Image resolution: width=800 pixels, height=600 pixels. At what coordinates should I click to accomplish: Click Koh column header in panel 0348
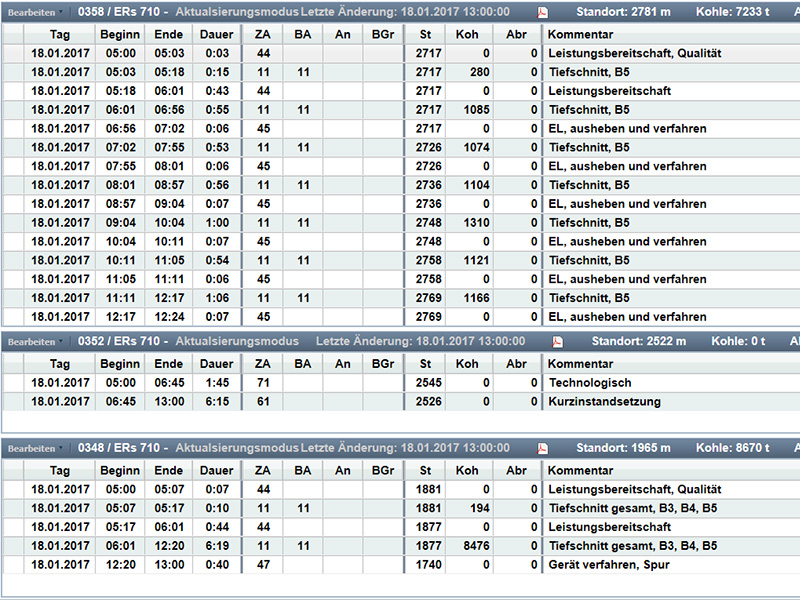pos(467,471)
